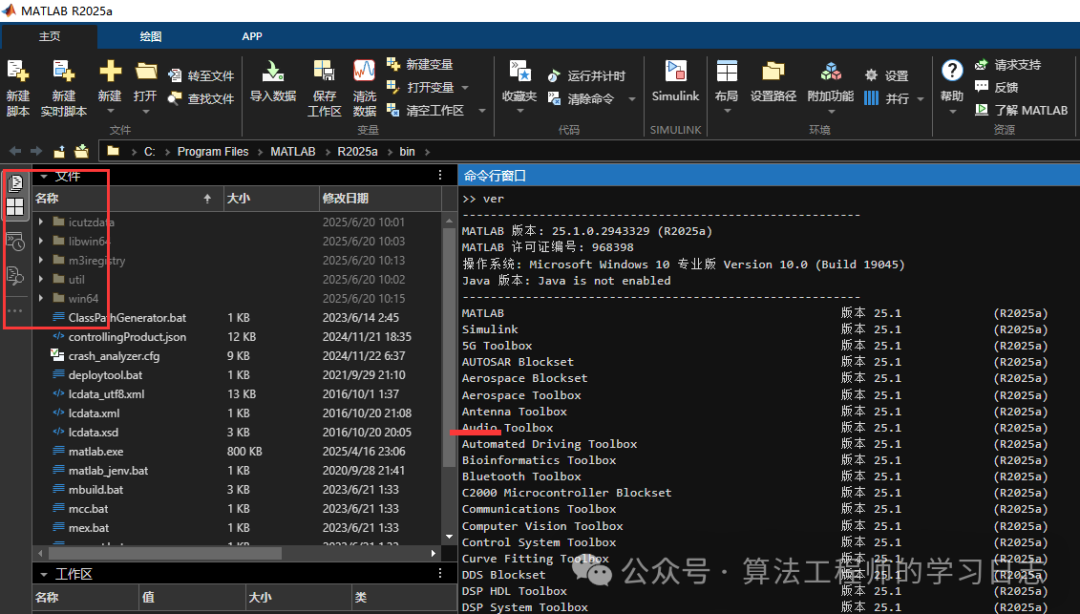Click 新建变量 new variable
Viewport: 1080px width, 614px height.
pyautogui.click(x=420, y=65)
